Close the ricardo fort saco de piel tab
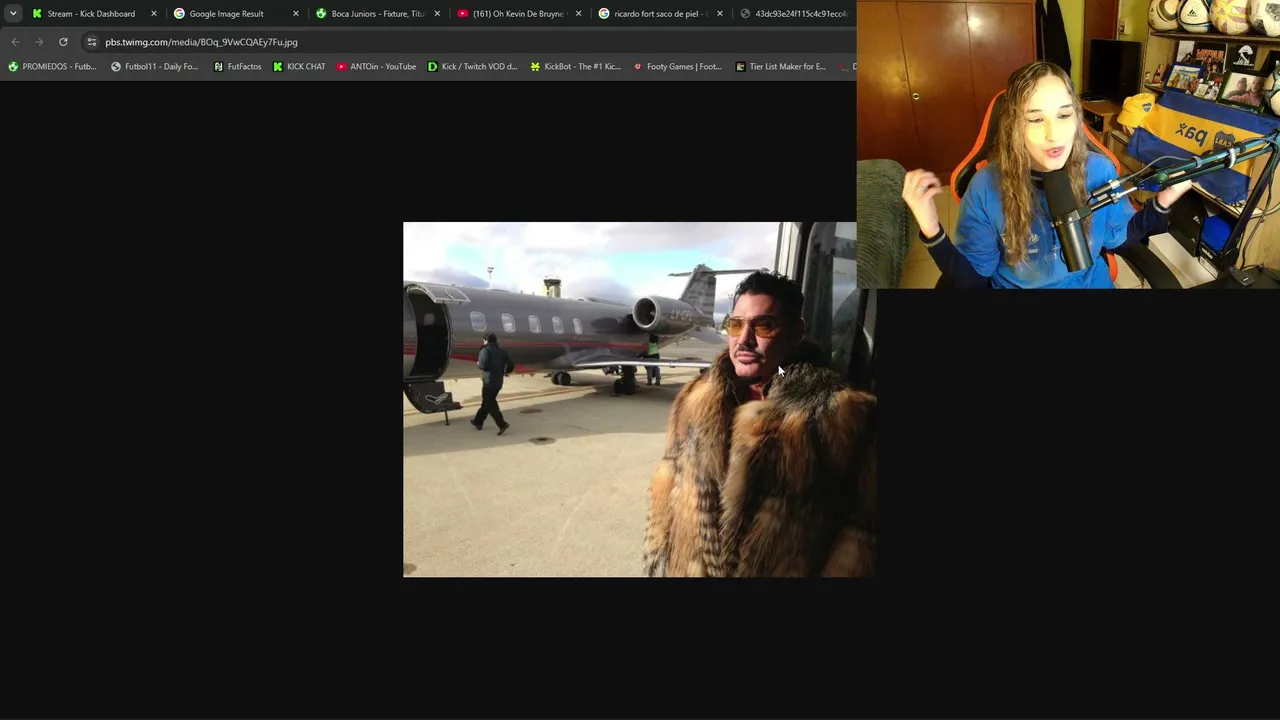This screenshot has width=1280, height=720. point(720,14)
